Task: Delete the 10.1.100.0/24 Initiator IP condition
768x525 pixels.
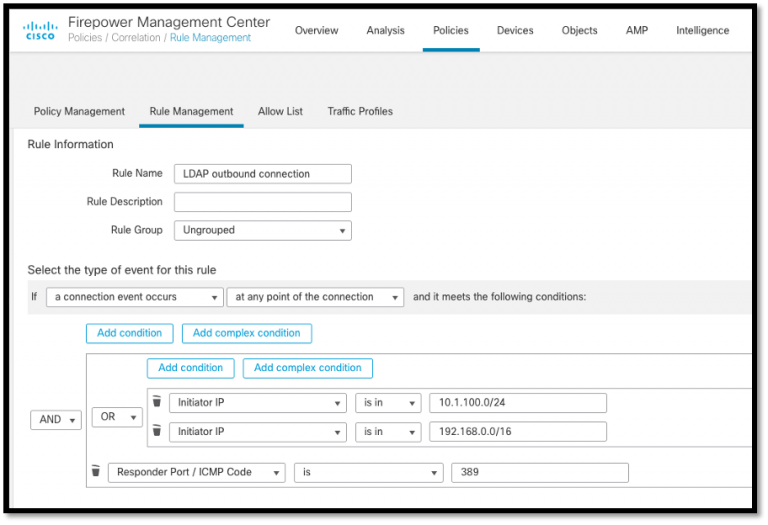Action: 156,402
